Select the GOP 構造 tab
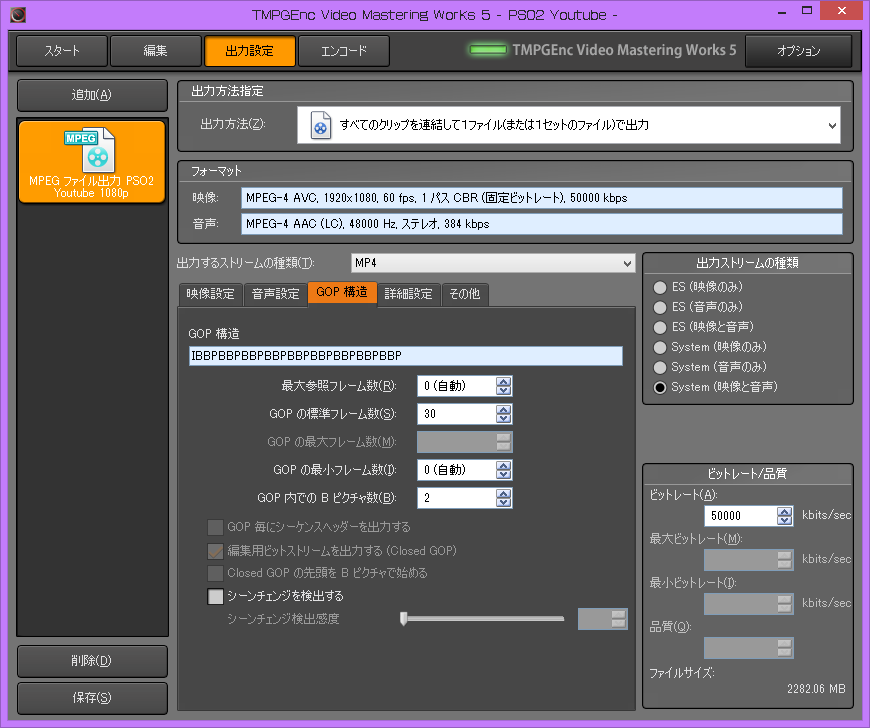The height and width of the screenshot is (728, 870). pos(342,293)
